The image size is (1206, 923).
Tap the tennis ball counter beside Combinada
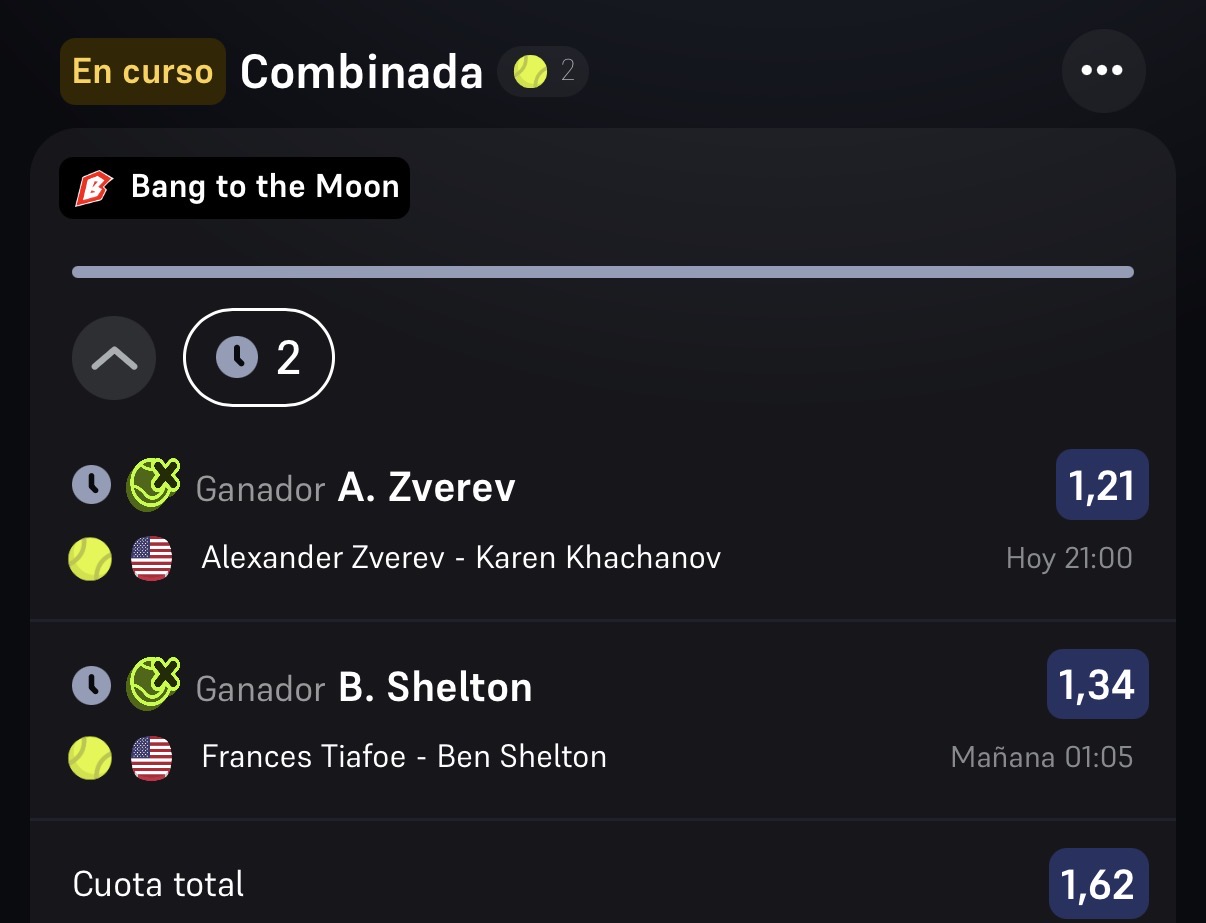pyautogui.click(x=543, y=71)
